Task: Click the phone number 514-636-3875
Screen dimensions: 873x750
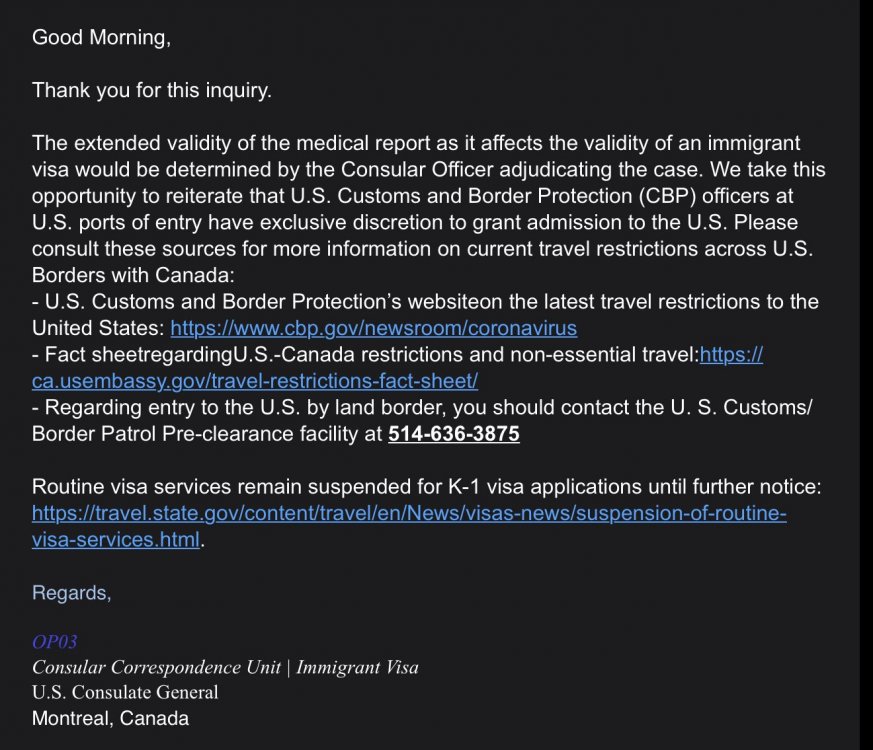Action: [453, 434]
